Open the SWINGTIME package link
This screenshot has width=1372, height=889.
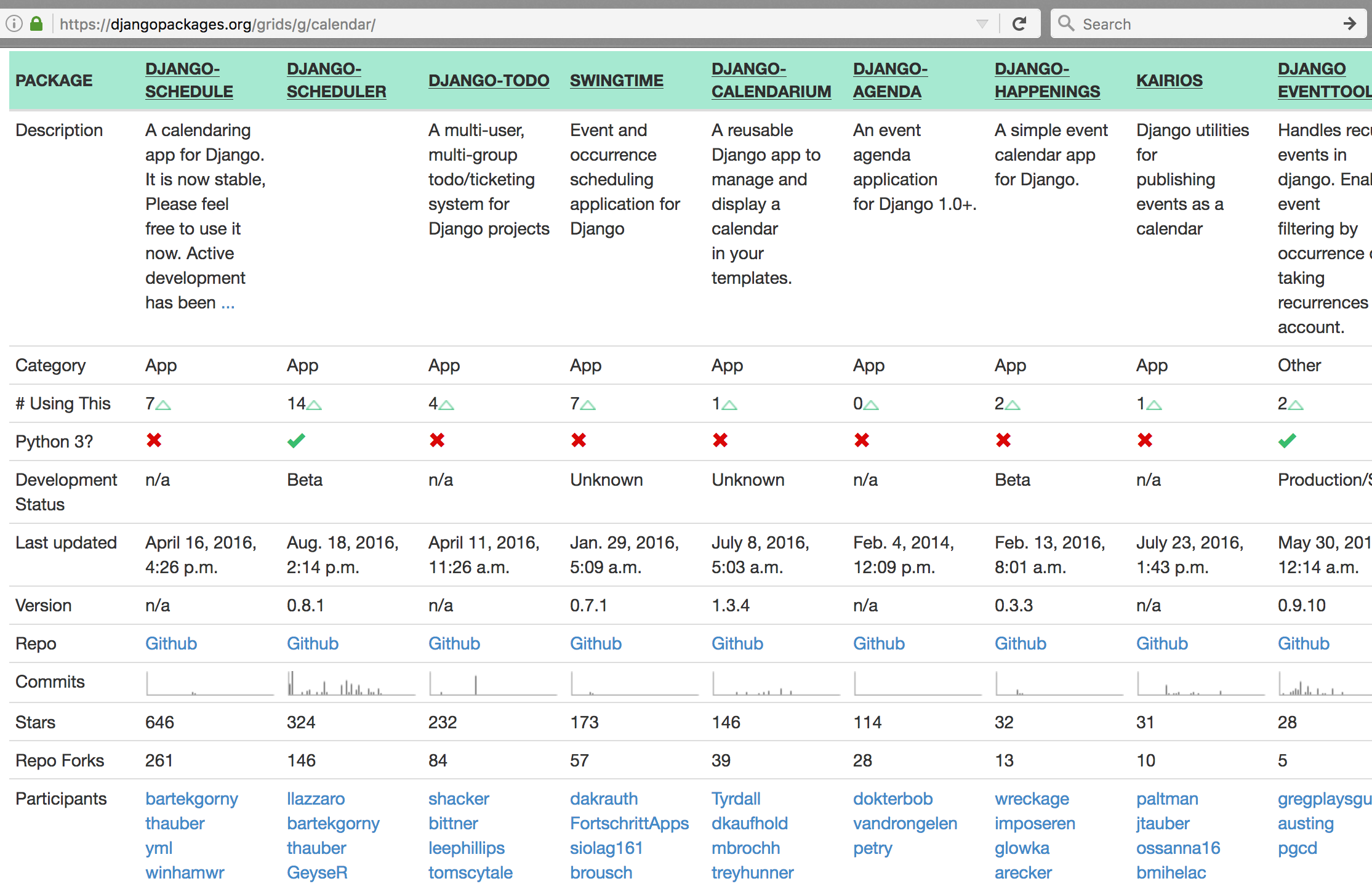[617, 81]
